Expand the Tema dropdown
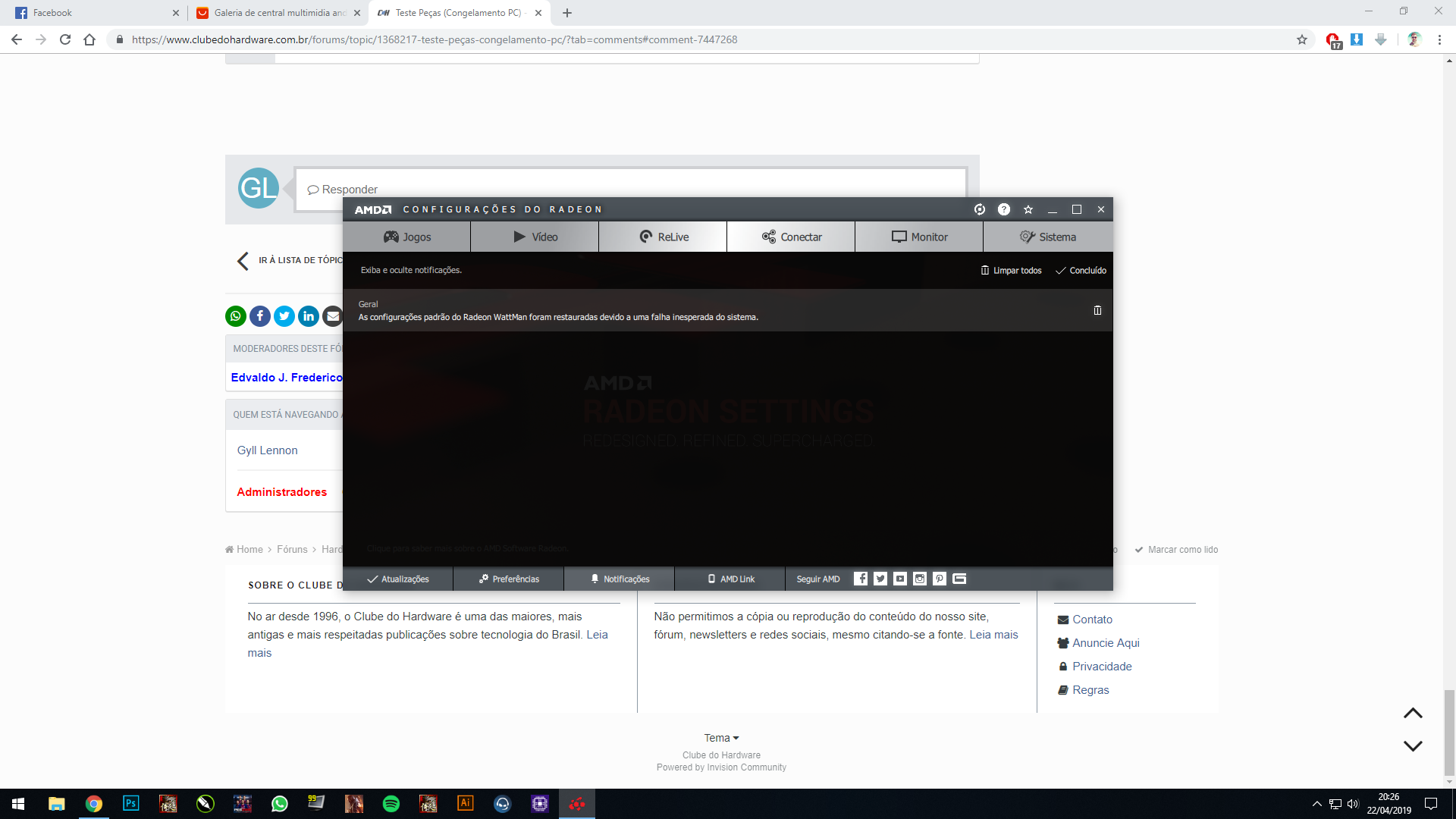Viewport: 1456px width, 819px height. coord(721,738)
